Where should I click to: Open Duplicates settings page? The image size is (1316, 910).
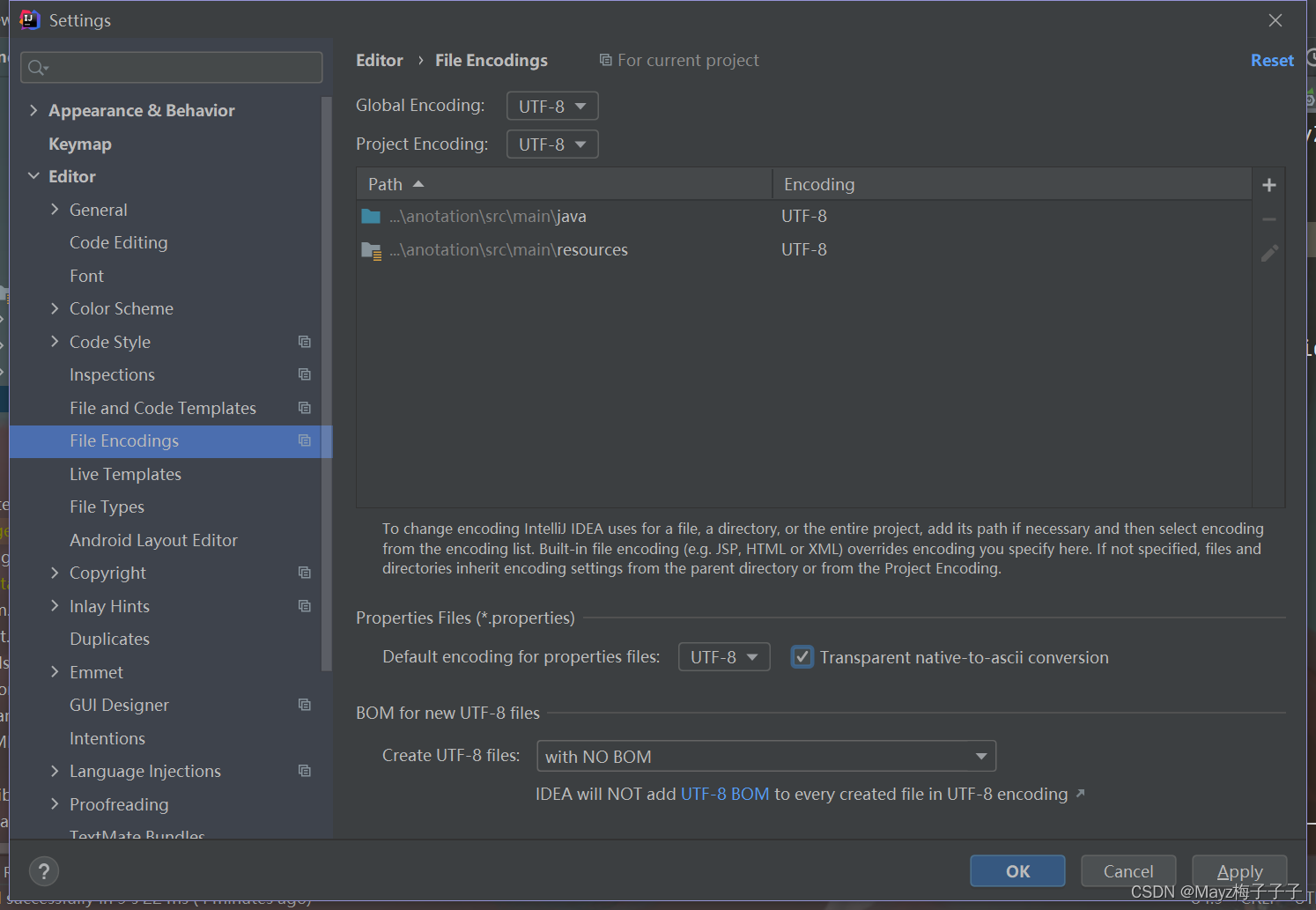pos(109,639)
